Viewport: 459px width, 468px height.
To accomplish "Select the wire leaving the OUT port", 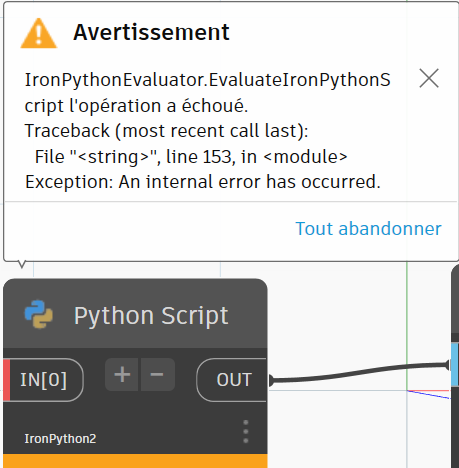I will tap(358, 373).
